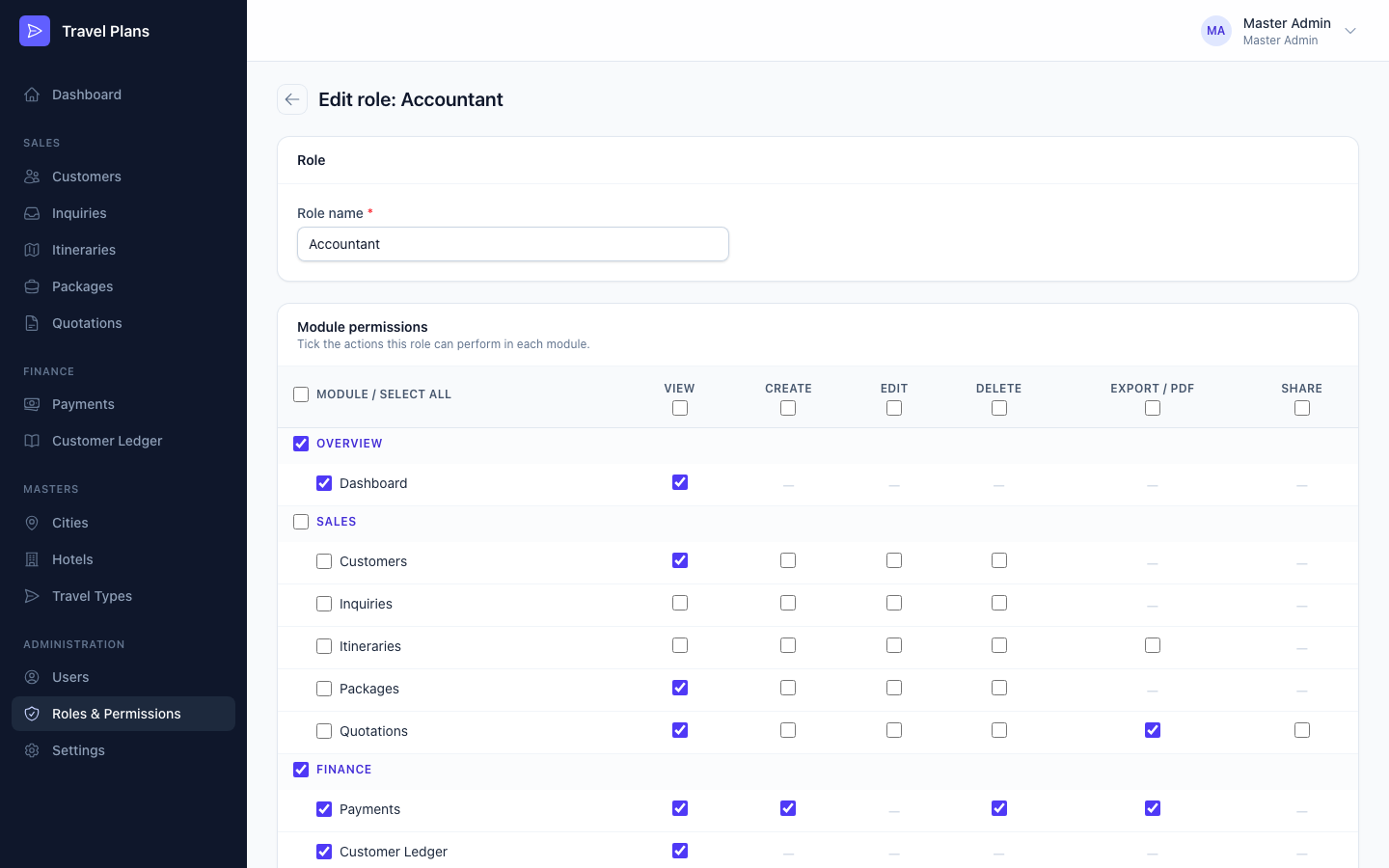Toggle the VIEW column header checkbox
Viewport: 1389px width, 868px height.
(x=680, y=408)
